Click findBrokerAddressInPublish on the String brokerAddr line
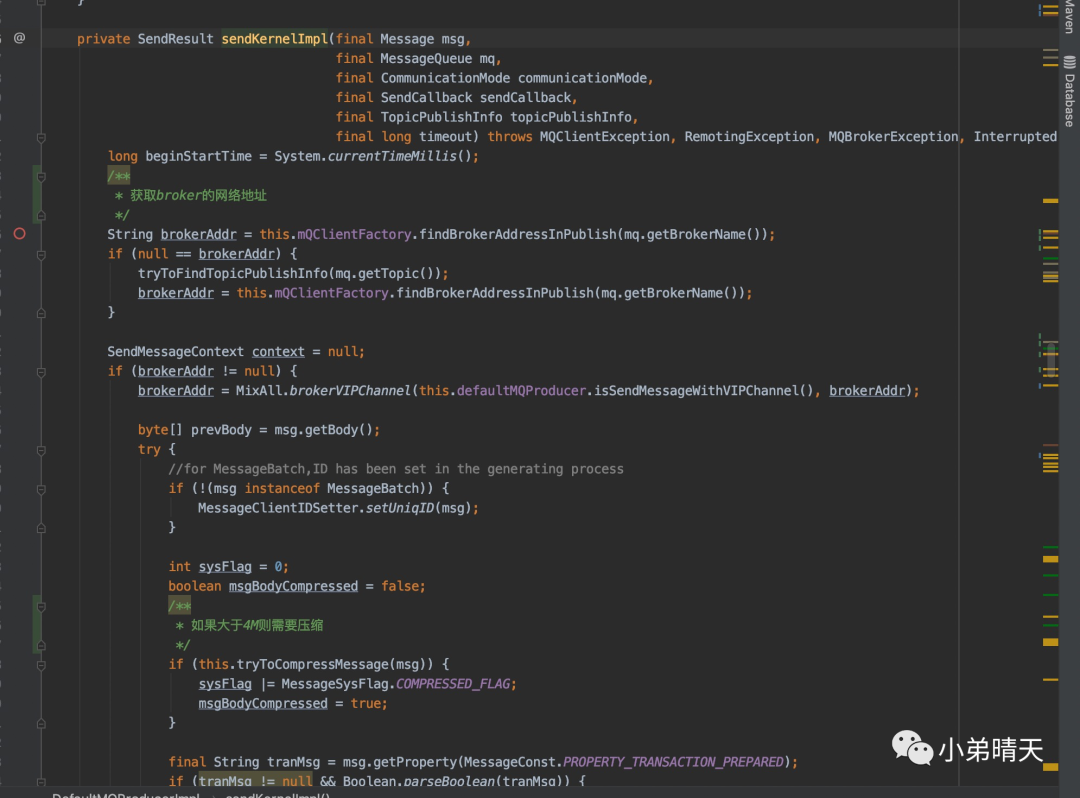The width and height of the screenshot is (1080, 798). (x=517, y=235)
